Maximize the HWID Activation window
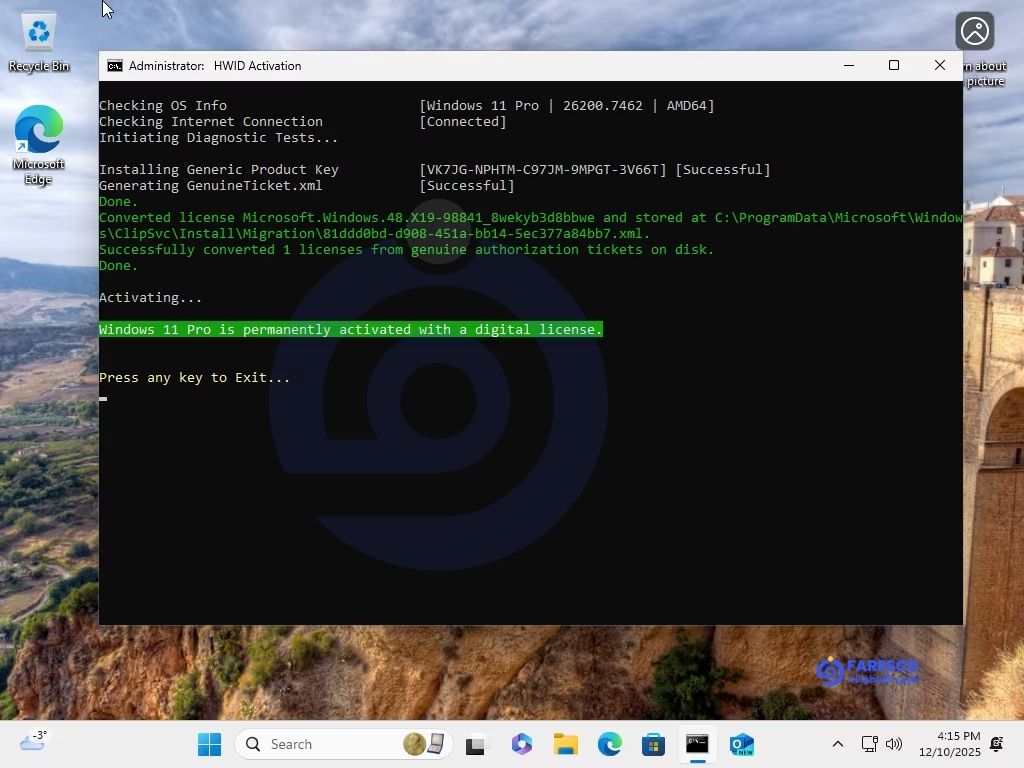The width and height of the screenshot is (1024, 768). click(894, 66)
